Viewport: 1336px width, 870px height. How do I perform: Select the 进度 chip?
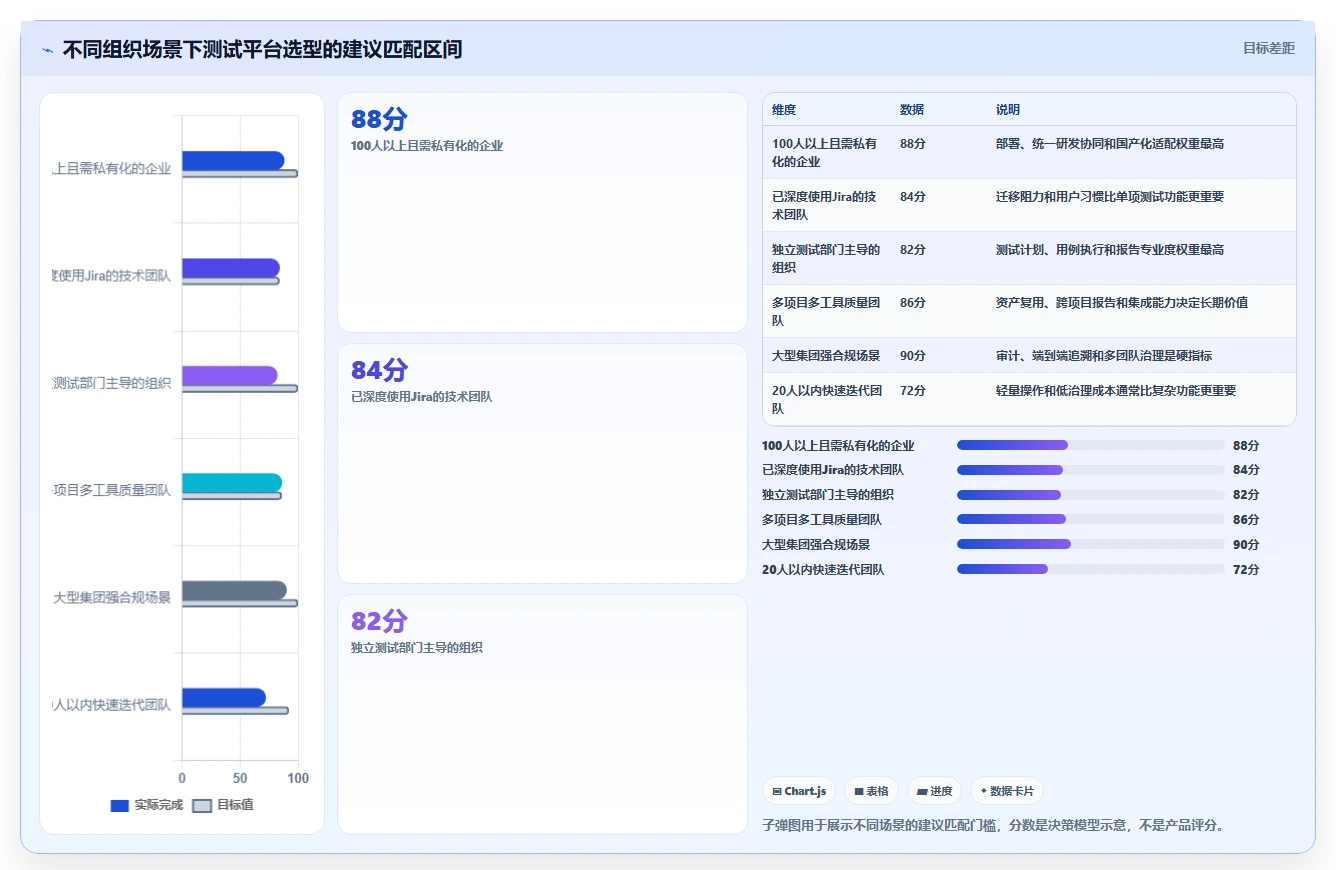pos(935,791)
